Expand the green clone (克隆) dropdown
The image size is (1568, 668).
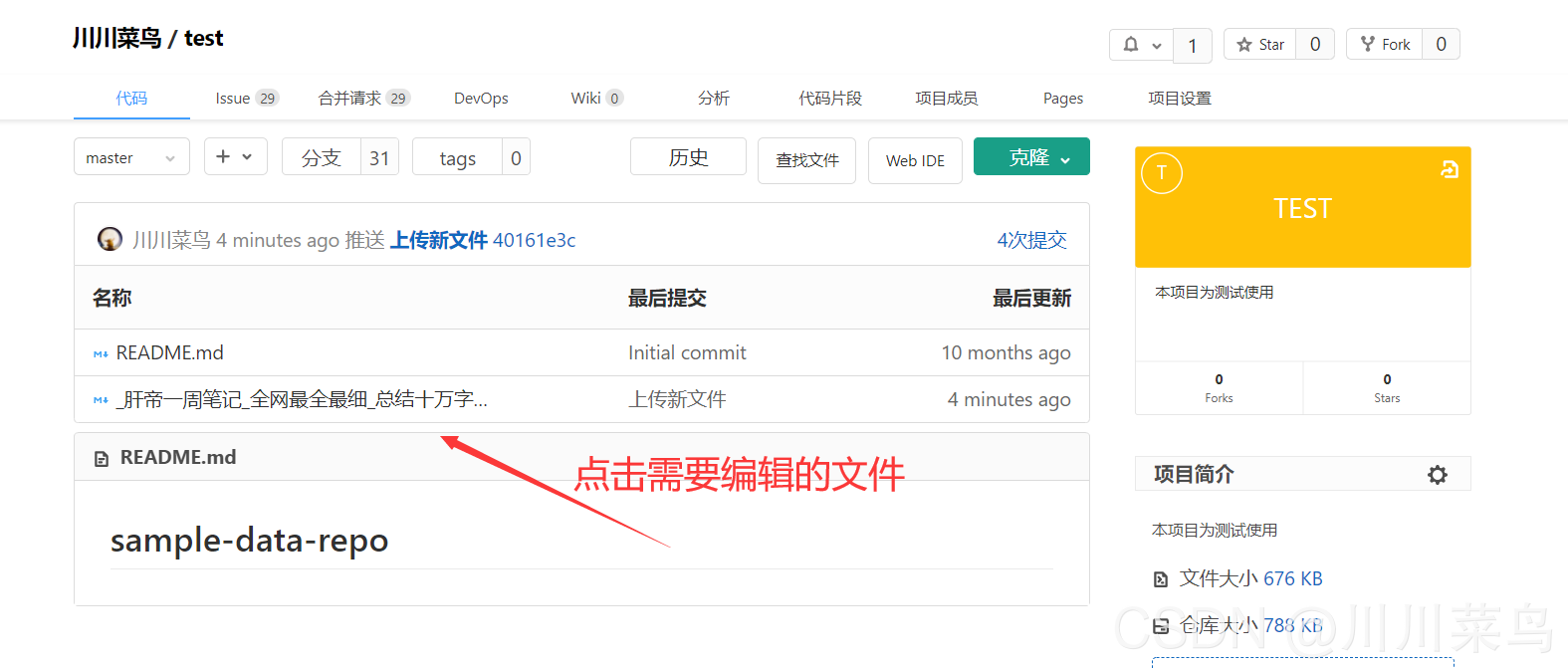pyautogui.click(x=1031, y=157)
